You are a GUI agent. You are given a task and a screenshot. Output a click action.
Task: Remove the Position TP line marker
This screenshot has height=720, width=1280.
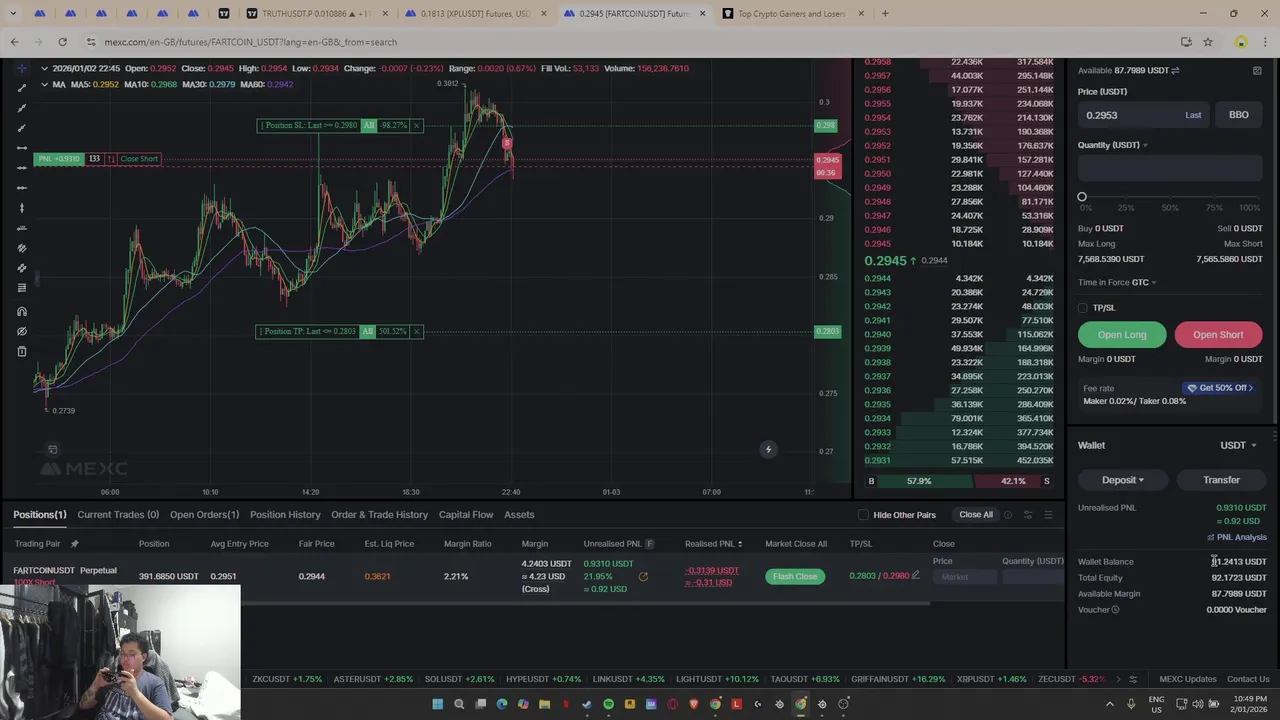[x=417, y=331]
